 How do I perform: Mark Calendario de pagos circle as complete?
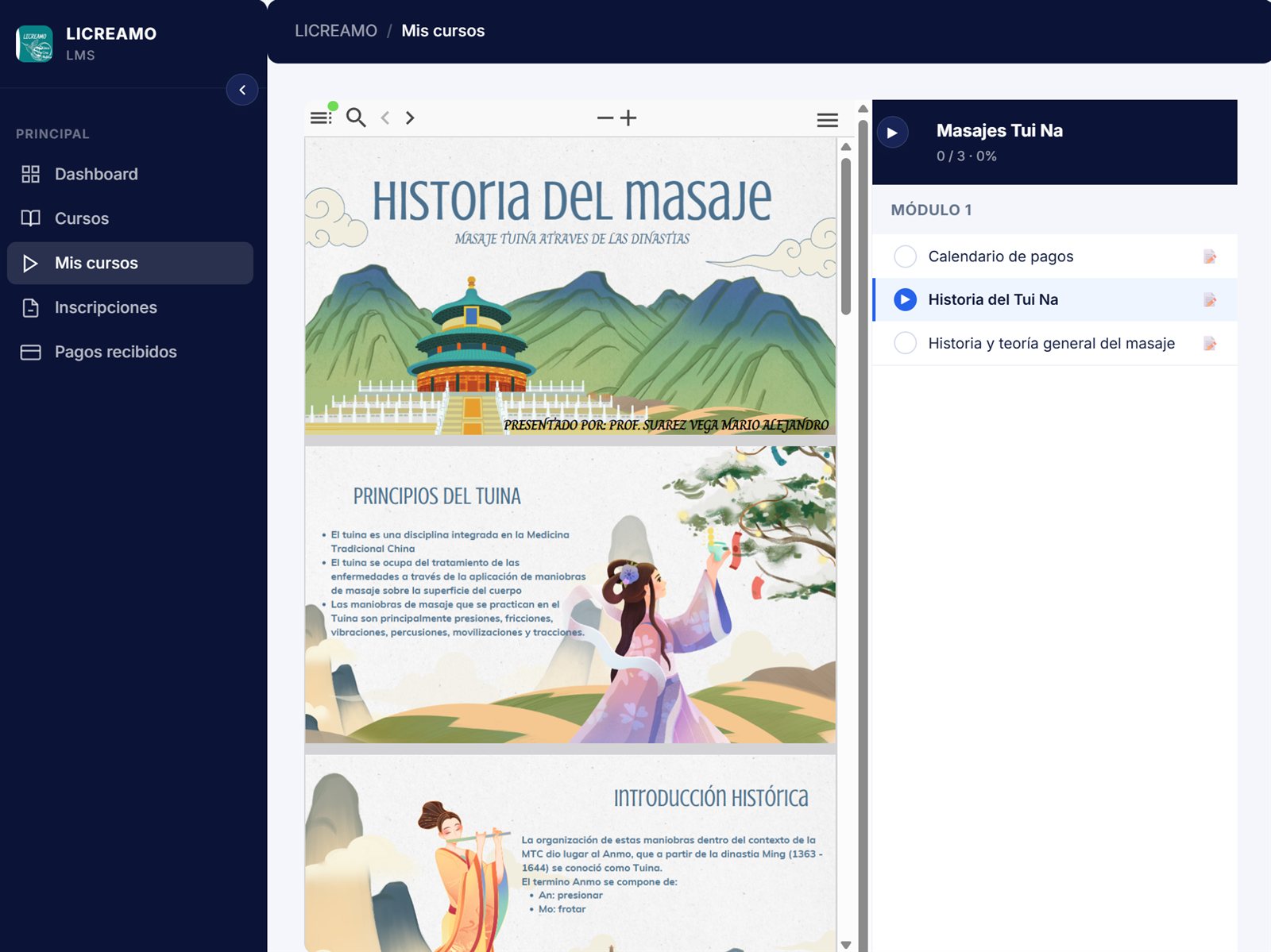[906, 256]
